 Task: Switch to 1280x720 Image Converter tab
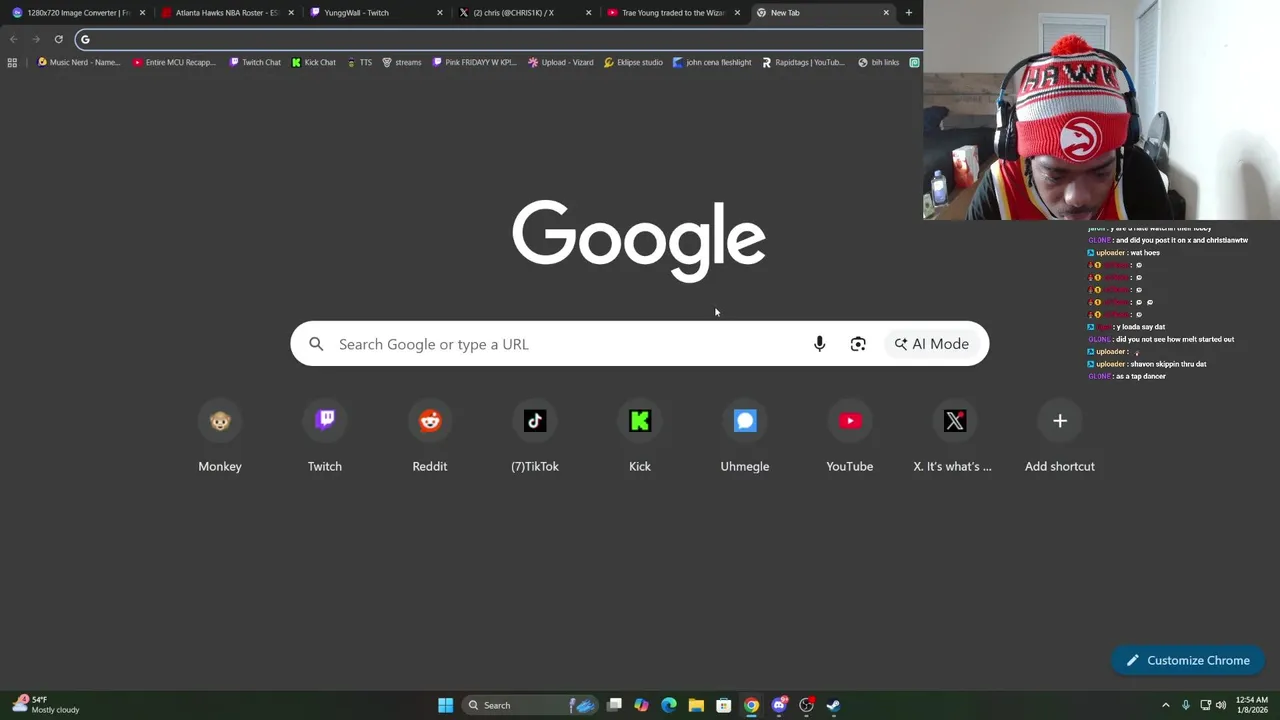pyautogui.click(x=78, y=13)
